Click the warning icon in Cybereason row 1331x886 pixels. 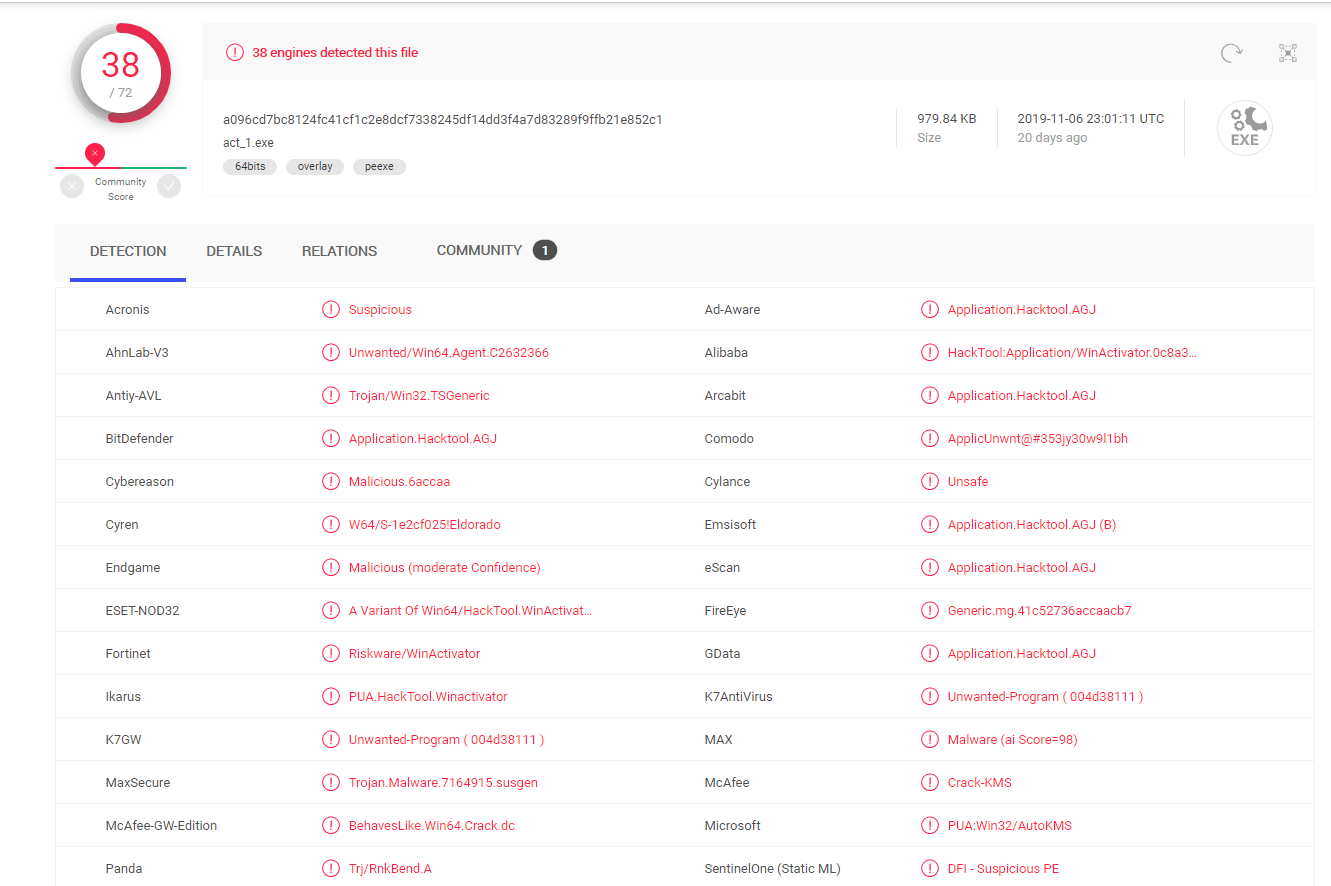(331, 481)
